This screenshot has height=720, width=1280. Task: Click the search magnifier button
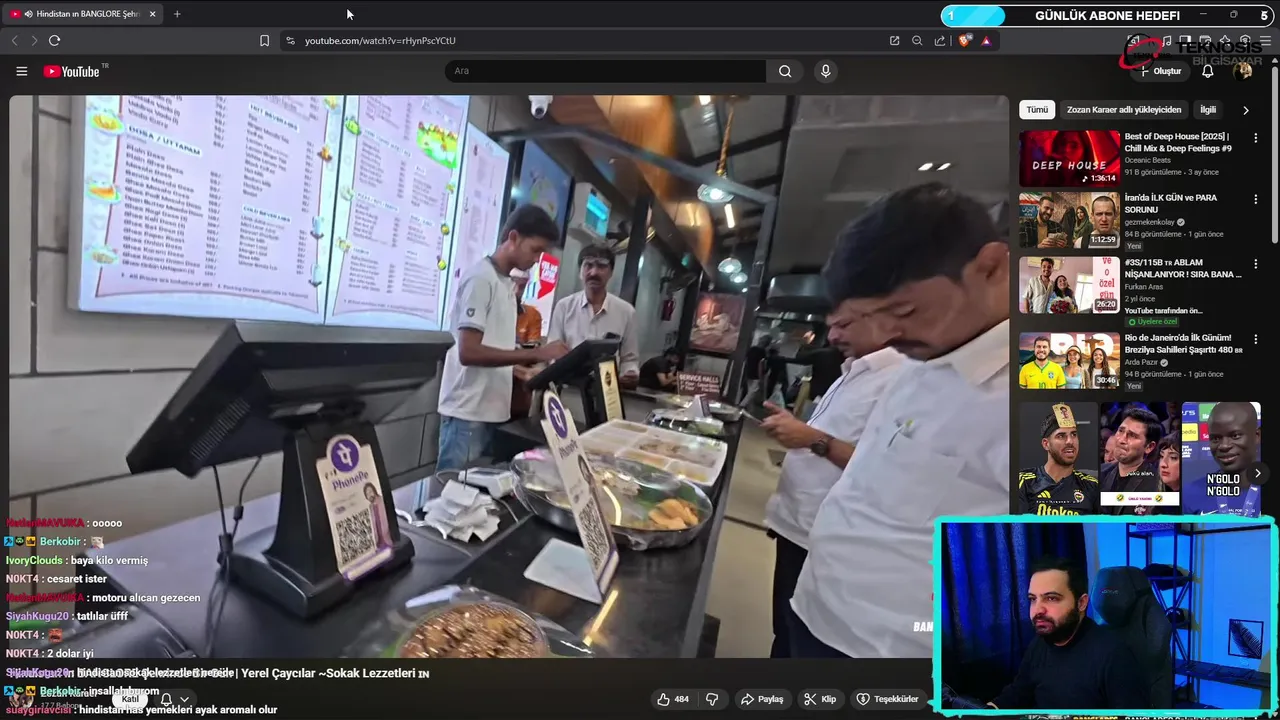coord(785,71)
